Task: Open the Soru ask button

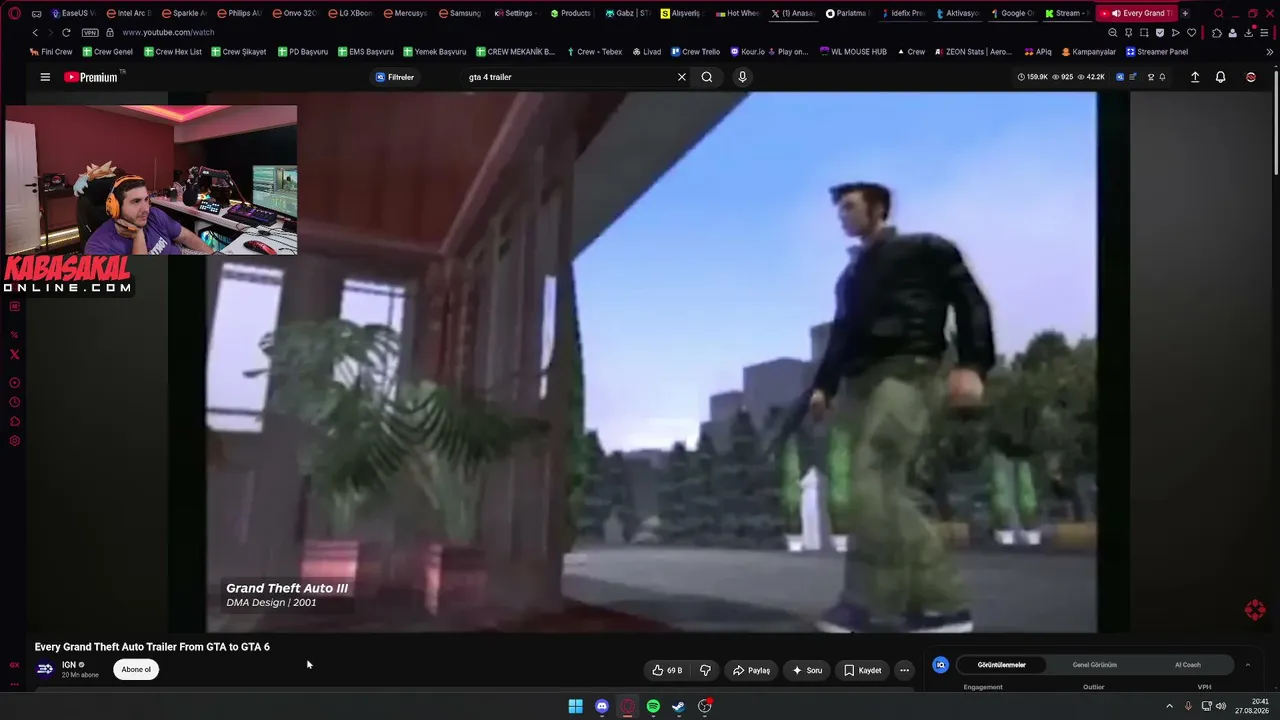Action: tap(807, 670)
